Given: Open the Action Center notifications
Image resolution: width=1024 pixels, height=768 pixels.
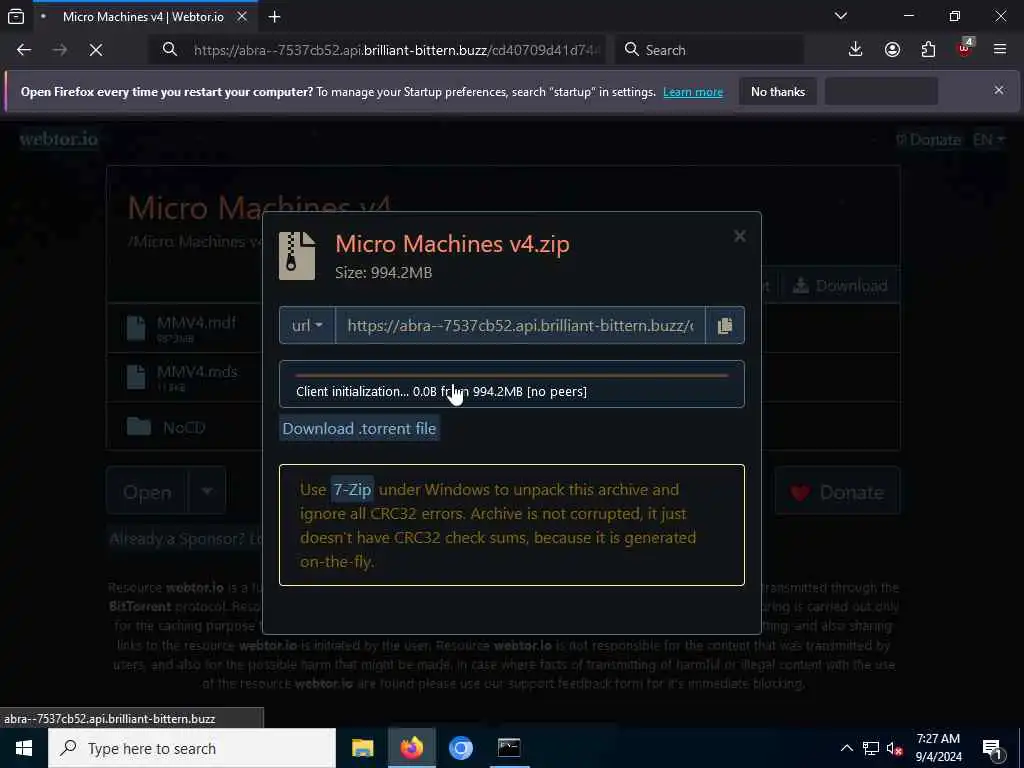Looking at the screenshot, I should pyautogui.click(x=993, y=749).
